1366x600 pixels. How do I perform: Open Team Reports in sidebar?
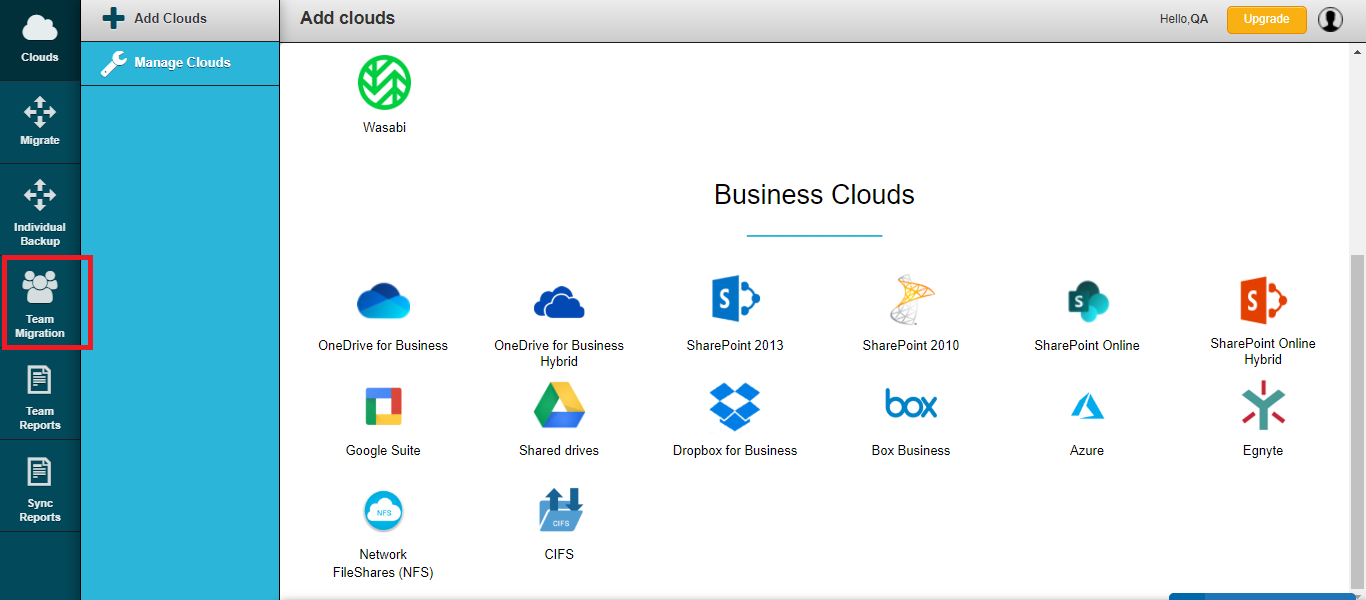40,395
